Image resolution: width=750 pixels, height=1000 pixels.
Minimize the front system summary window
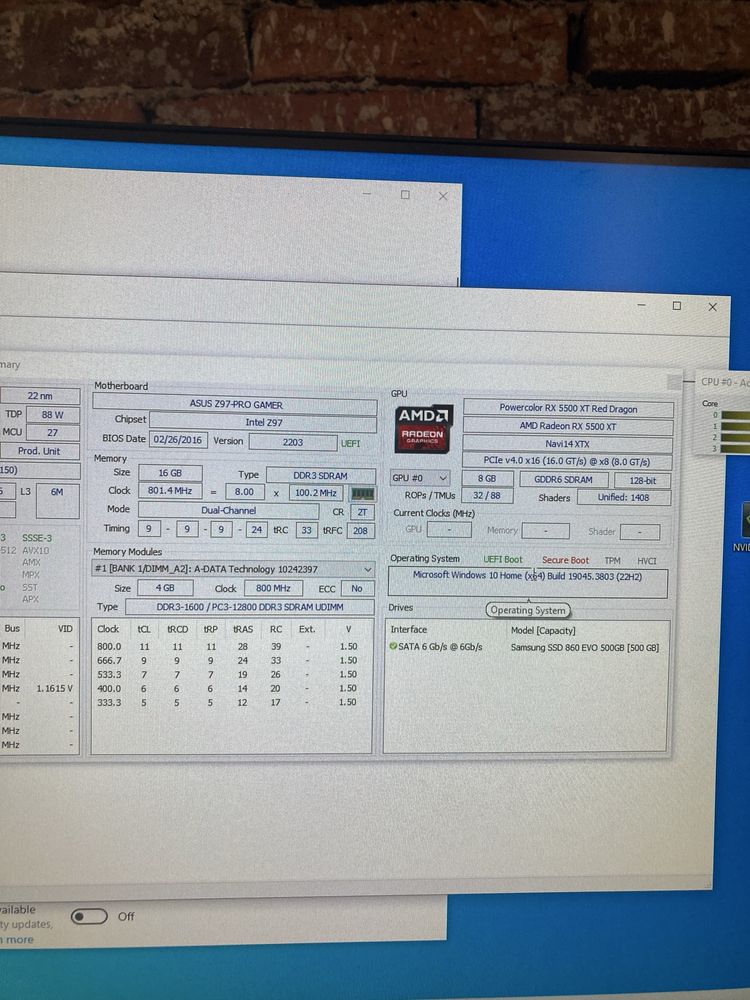pyautogui.click(x=642, y=305)
